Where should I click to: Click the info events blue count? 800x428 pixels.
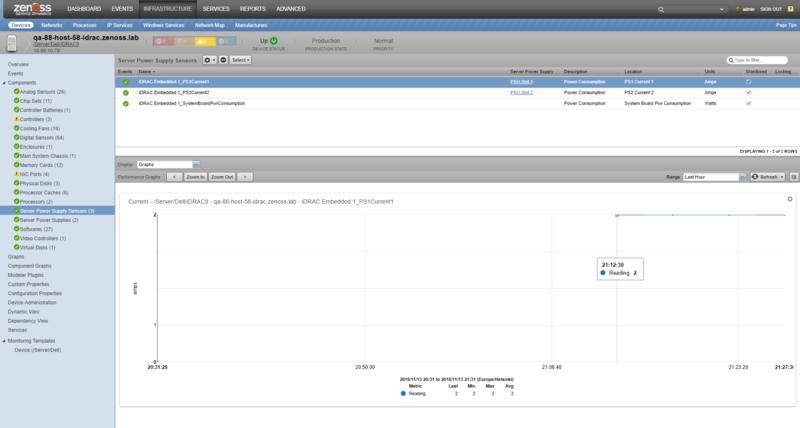(x=224, y=41)
